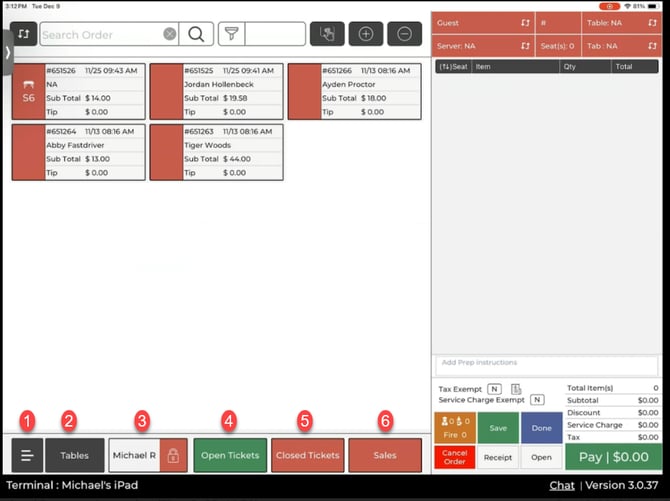
Task: Click the plus circle button
Action: click(365, 34)
